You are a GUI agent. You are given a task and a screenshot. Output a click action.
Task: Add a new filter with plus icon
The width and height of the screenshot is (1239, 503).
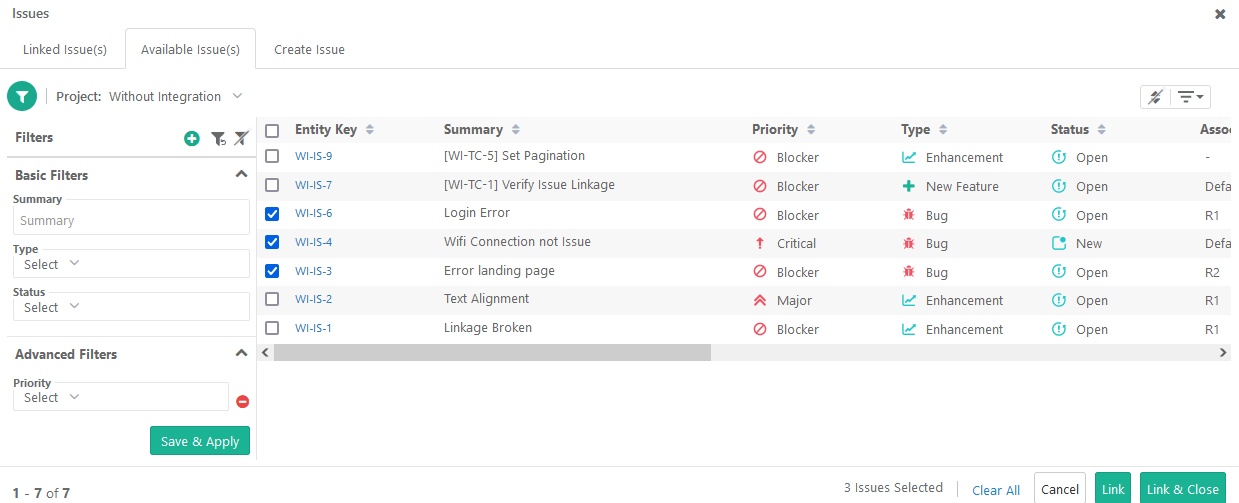[x=192, y=138]
